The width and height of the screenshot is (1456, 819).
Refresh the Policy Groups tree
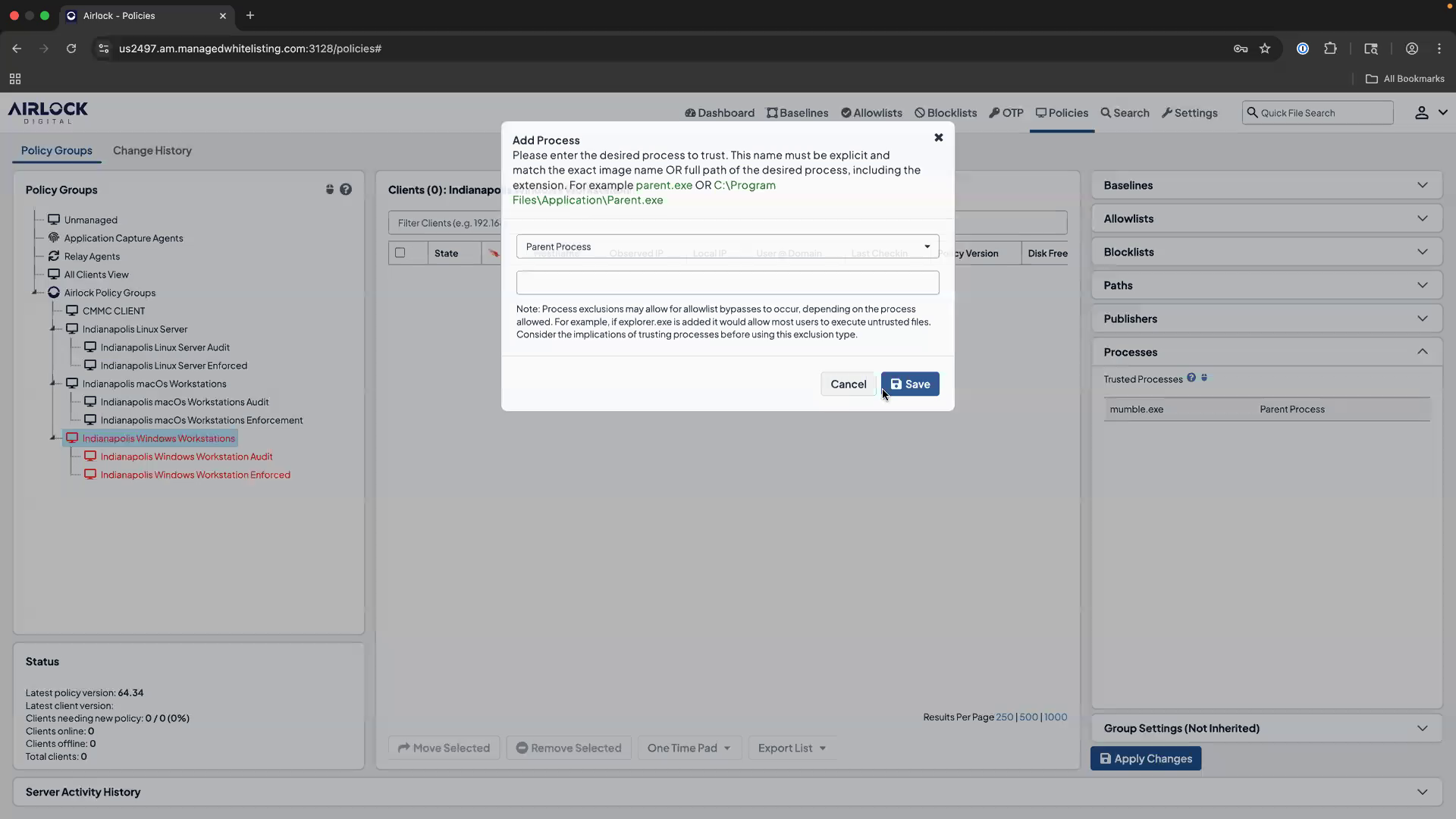click(x=329, y=189)
